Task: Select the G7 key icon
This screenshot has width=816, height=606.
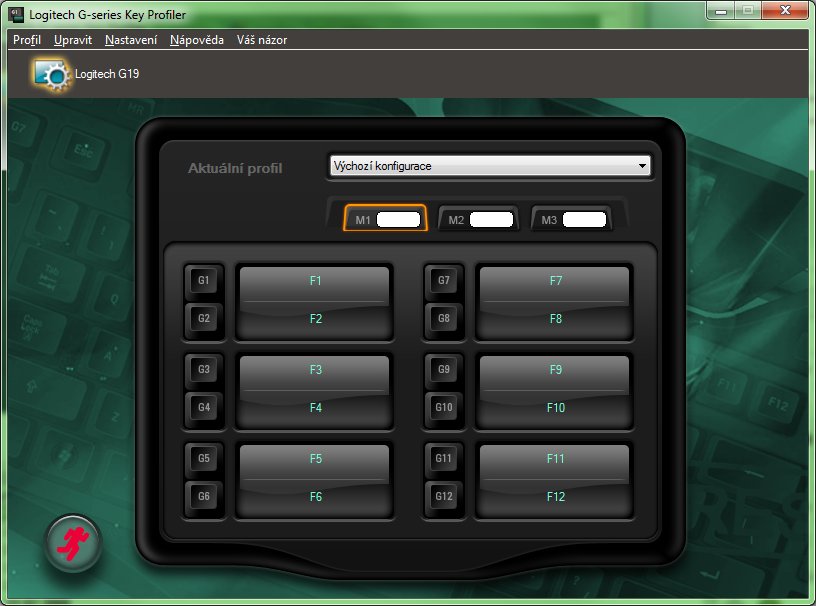Action: point(444,281)
